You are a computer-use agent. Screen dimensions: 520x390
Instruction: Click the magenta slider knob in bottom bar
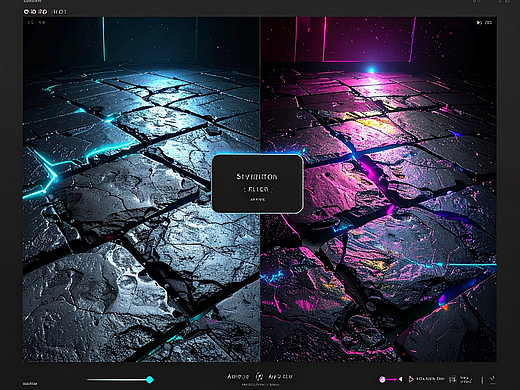[382, 379]
